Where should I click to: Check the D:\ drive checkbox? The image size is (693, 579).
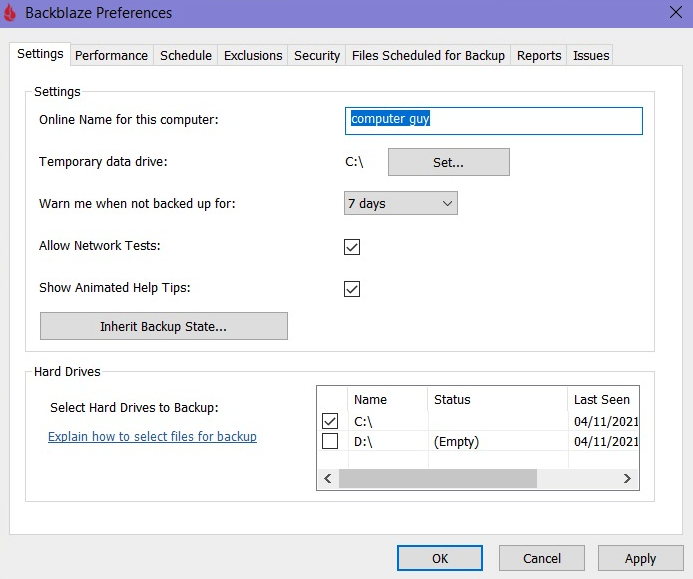tap(330, 441)
